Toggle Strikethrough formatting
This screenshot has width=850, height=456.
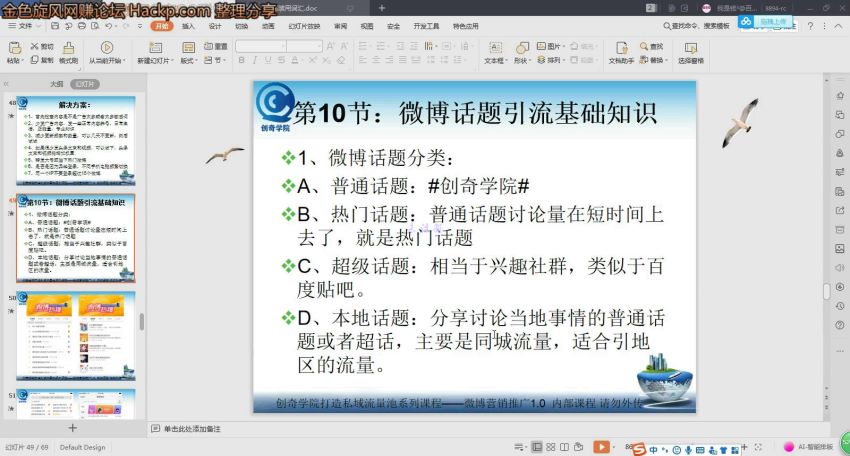coord(281,60)
